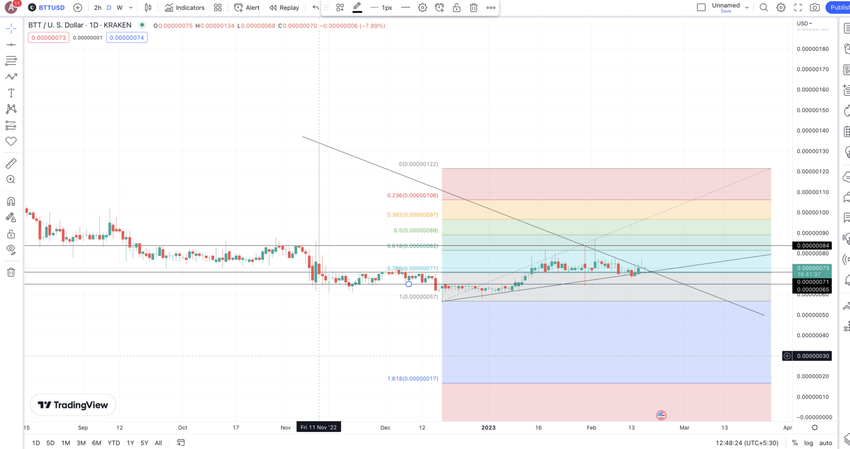The height and width of the screenshot is (449, 850).
Task: Open the Fibonacci retracement tools
Action: tap(11, 60)
